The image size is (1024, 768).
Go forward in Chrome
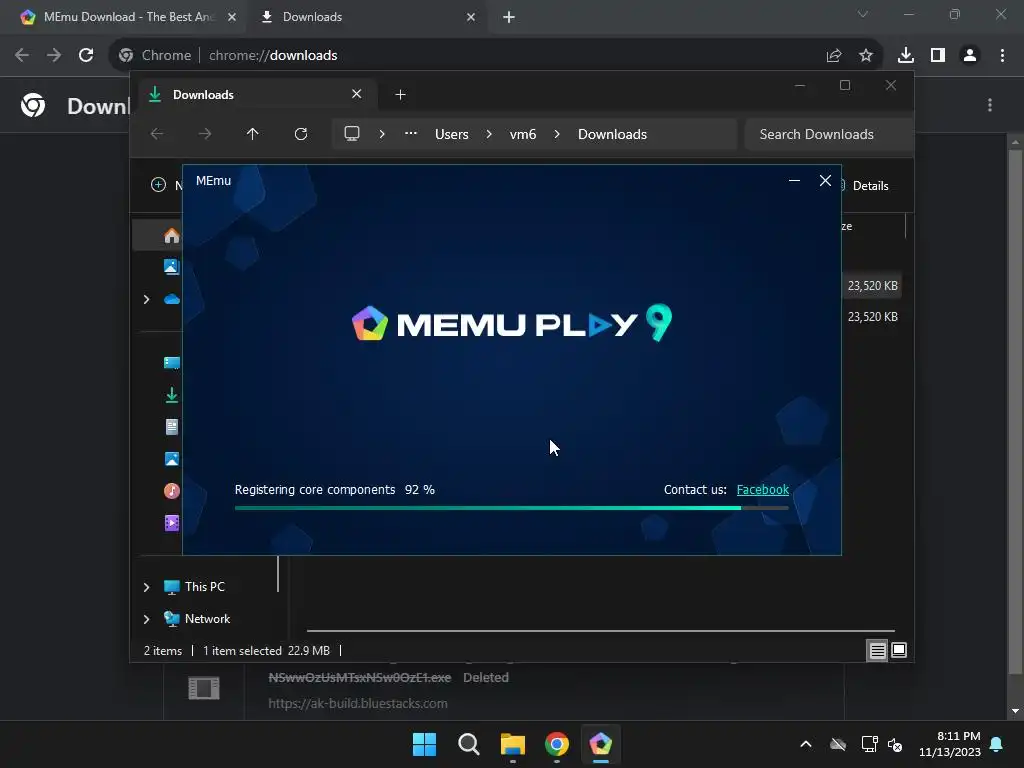[x=54, y=56]
